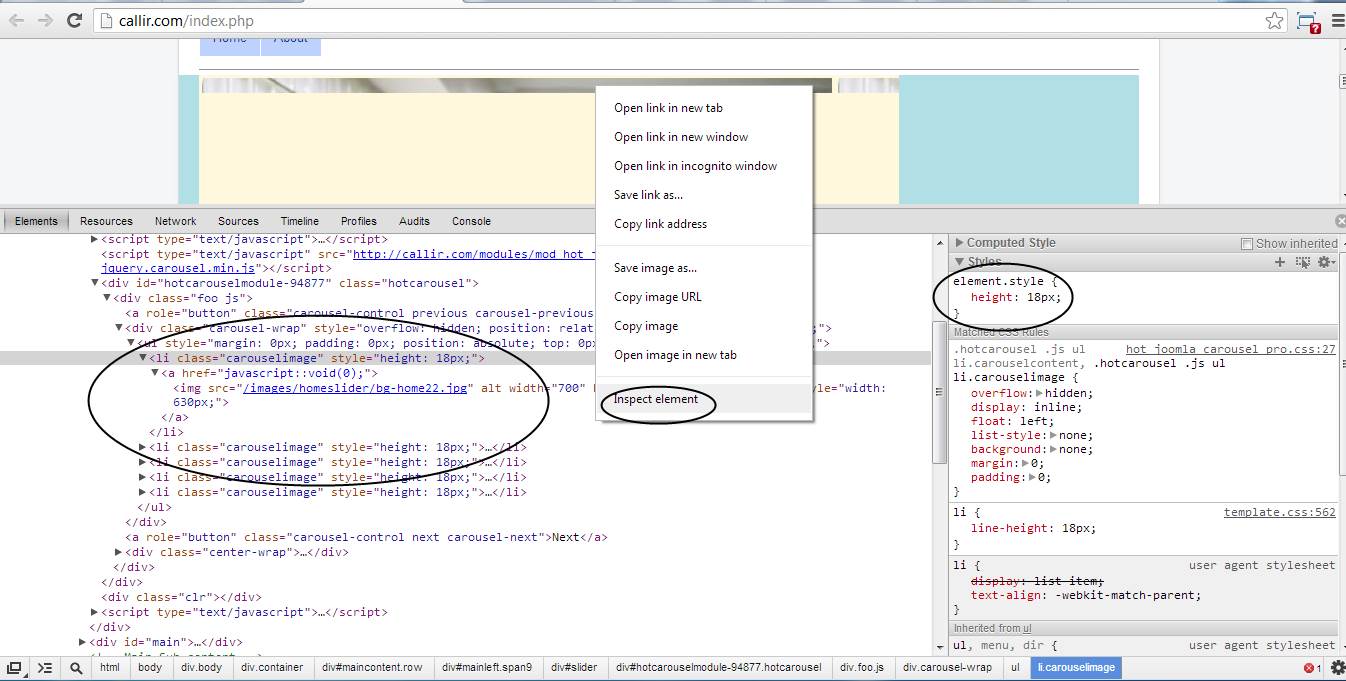Open the Profiles tab

click(358, 221)
